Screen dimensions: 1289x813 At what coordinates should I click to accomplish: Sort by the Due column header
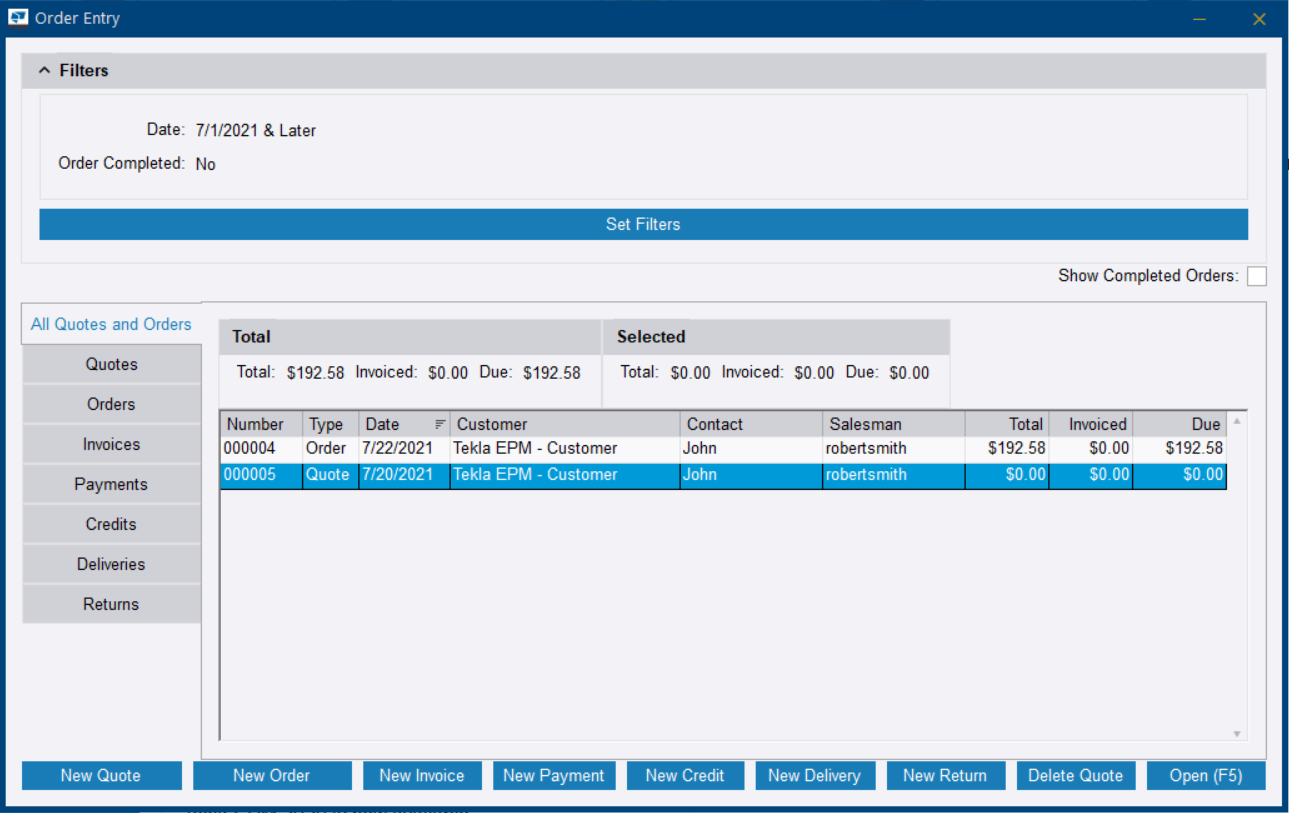[1179, 424]
